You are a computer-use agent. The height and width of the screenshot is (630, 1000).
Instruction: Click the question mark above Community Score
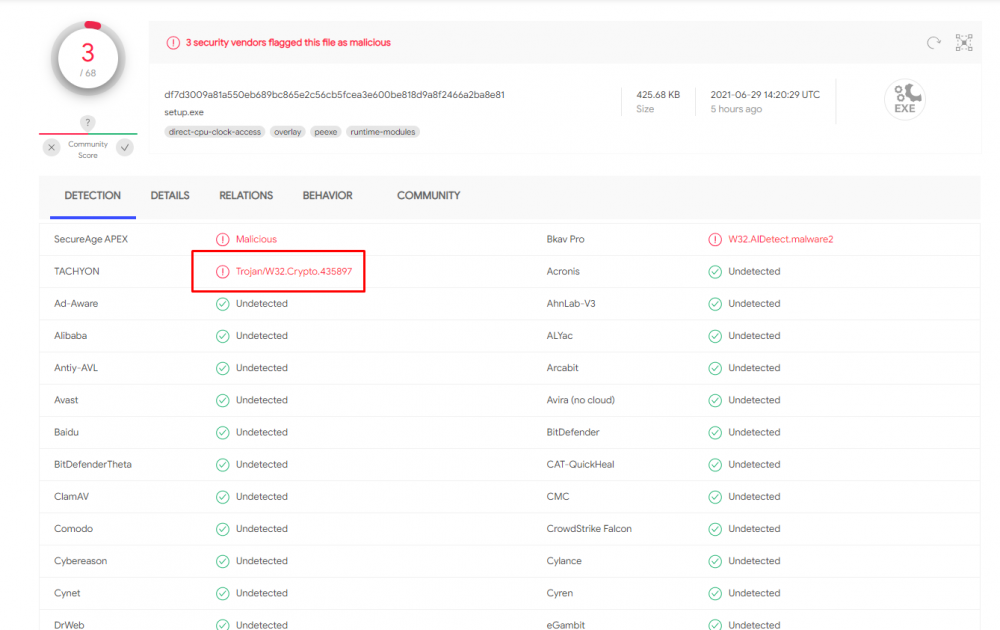88,123
